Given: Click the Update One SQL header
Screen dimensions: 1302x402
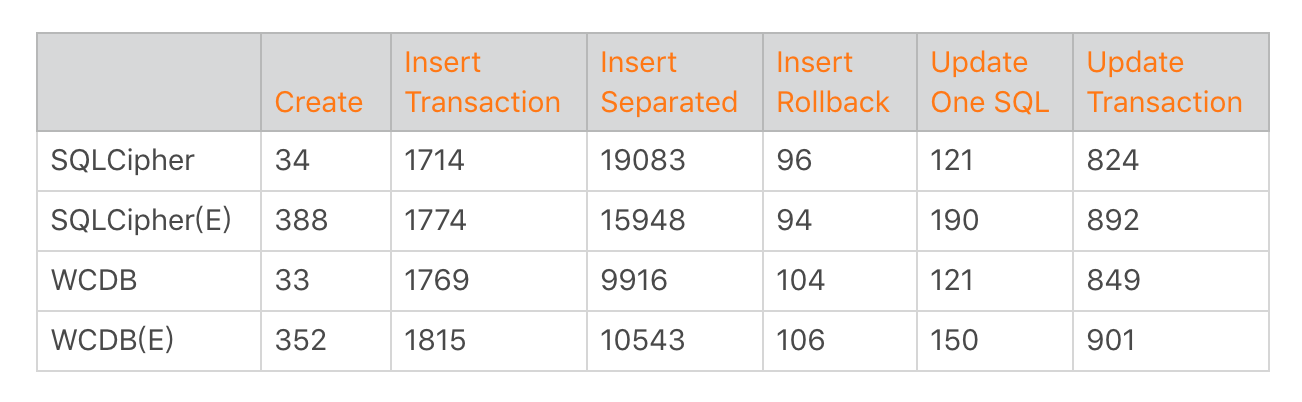Looking at the screenshot, I should pos(990,82).
